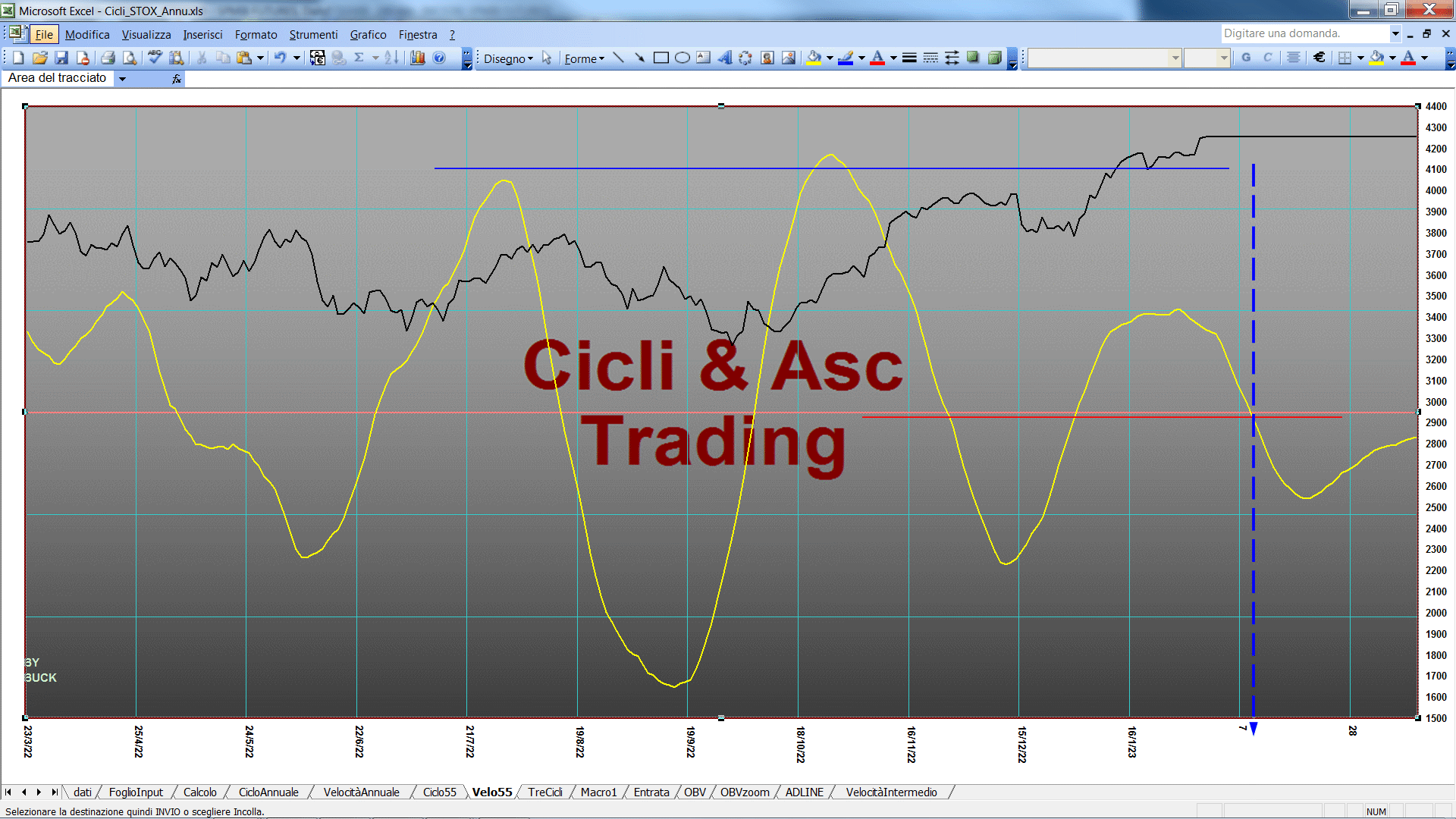Insert picture from file icon
Image resolution: width=1456 pixels, height=819 pixels.
pos(789,58)
